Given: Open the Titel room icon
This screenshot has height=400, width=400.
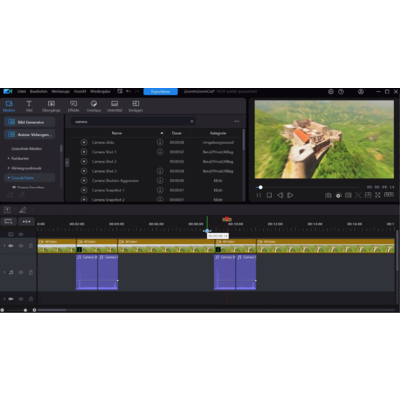Looking at the screenshot, I should click(29, 106).
